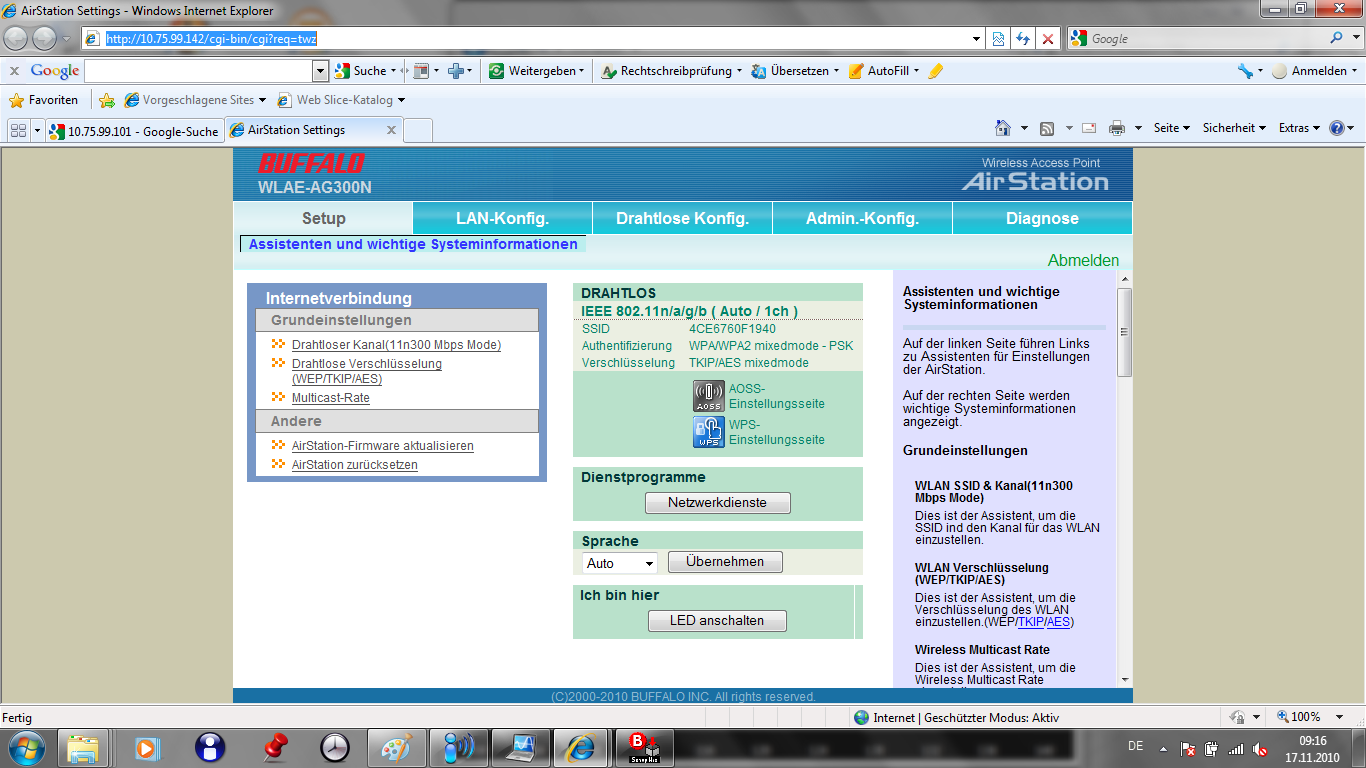The width and height of the screenshot is (1366, 768).
Task: Switch to the LAN-Konfig. tab
Action: pyautogui.click(x=502, y=218)
